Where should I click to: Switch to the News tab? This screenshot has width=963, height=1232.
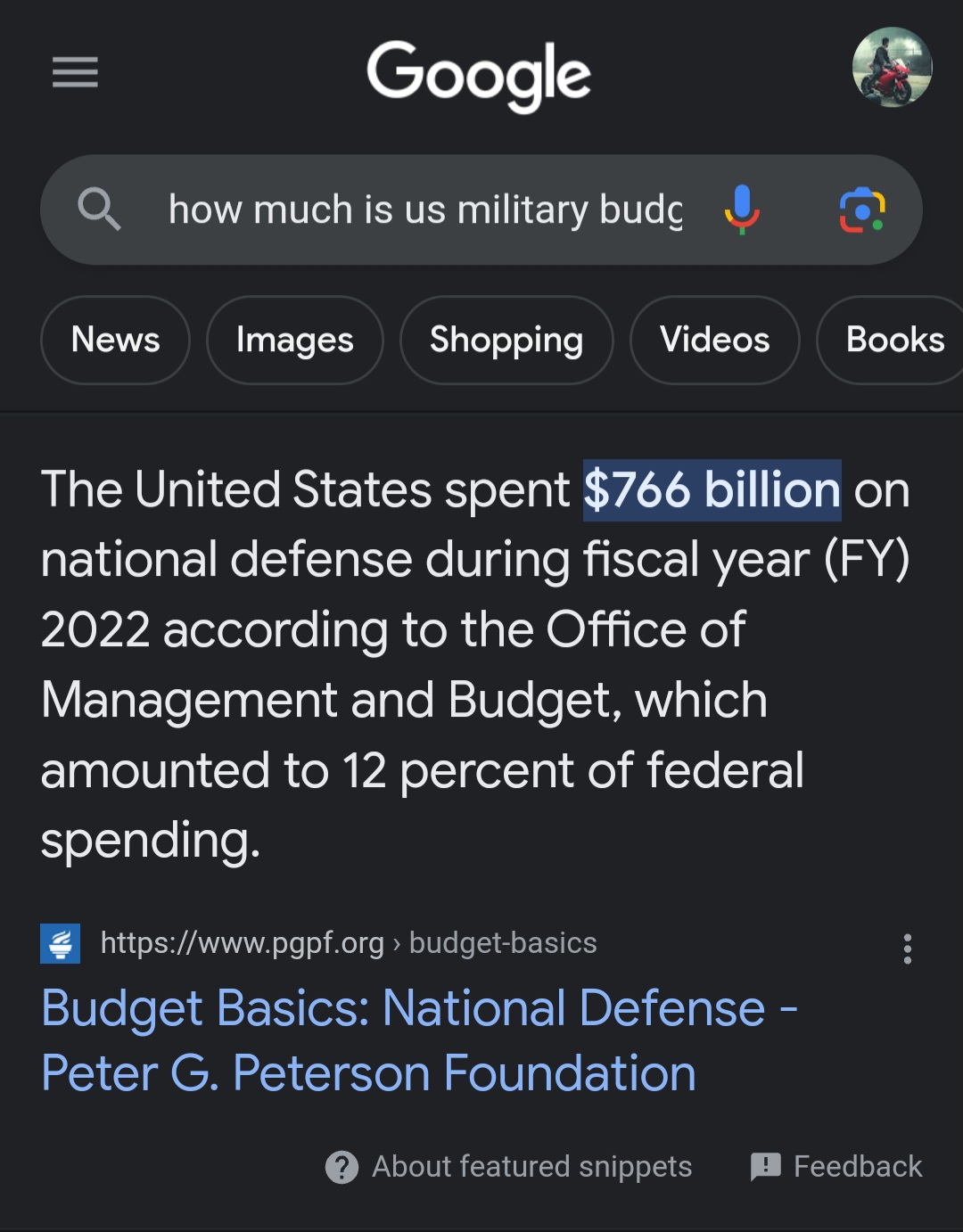click(x=115, y=340)
